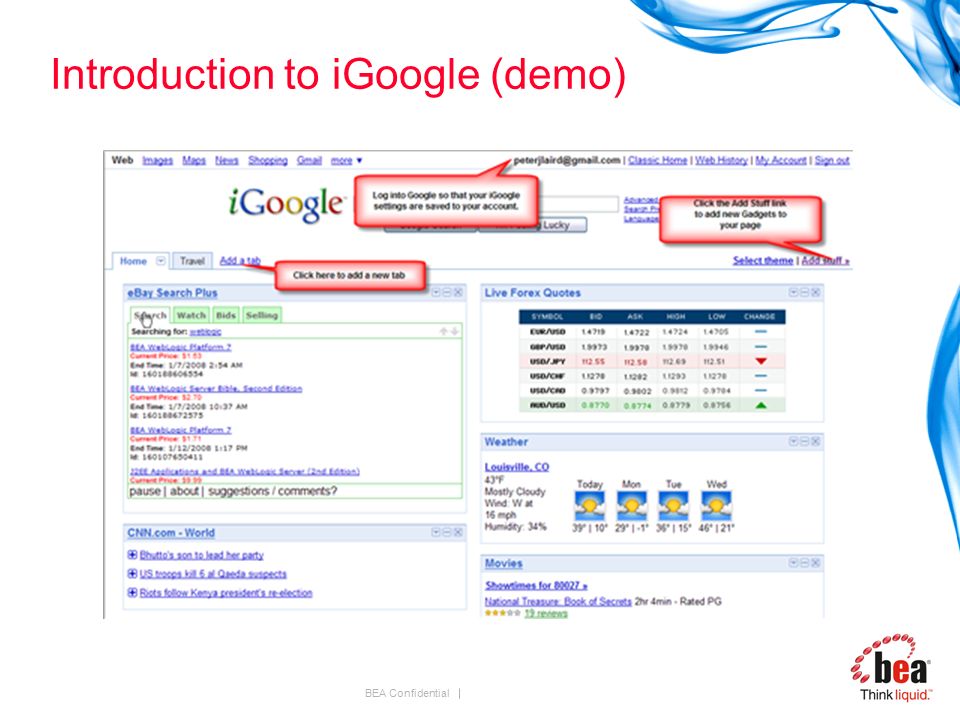Click the up arrow in eBay results

pos(443,331)
